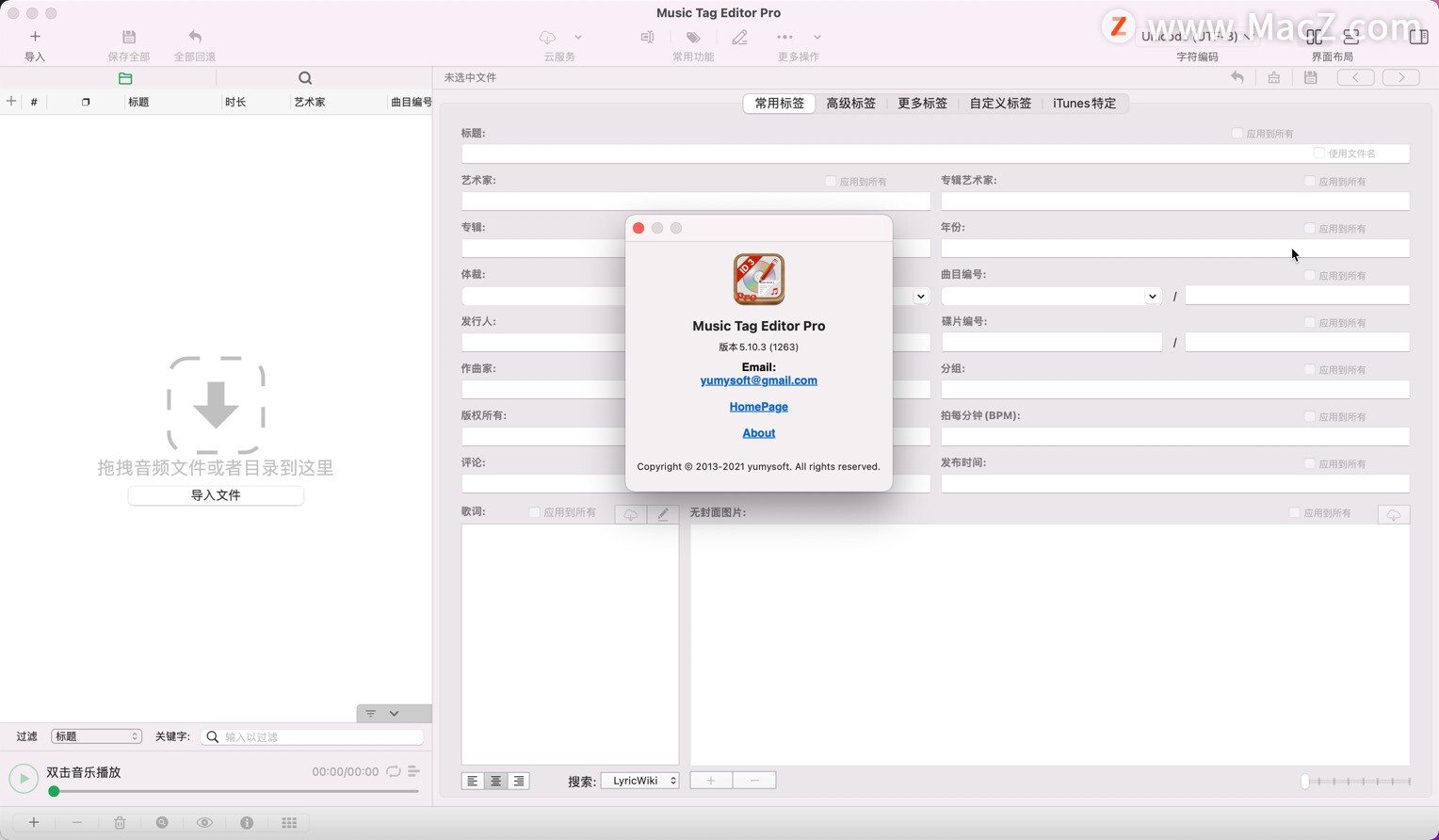The height and width of the screenshot is (840, 1439).
Task: Add cover image with plus button
Action: (x=711, y=781)
